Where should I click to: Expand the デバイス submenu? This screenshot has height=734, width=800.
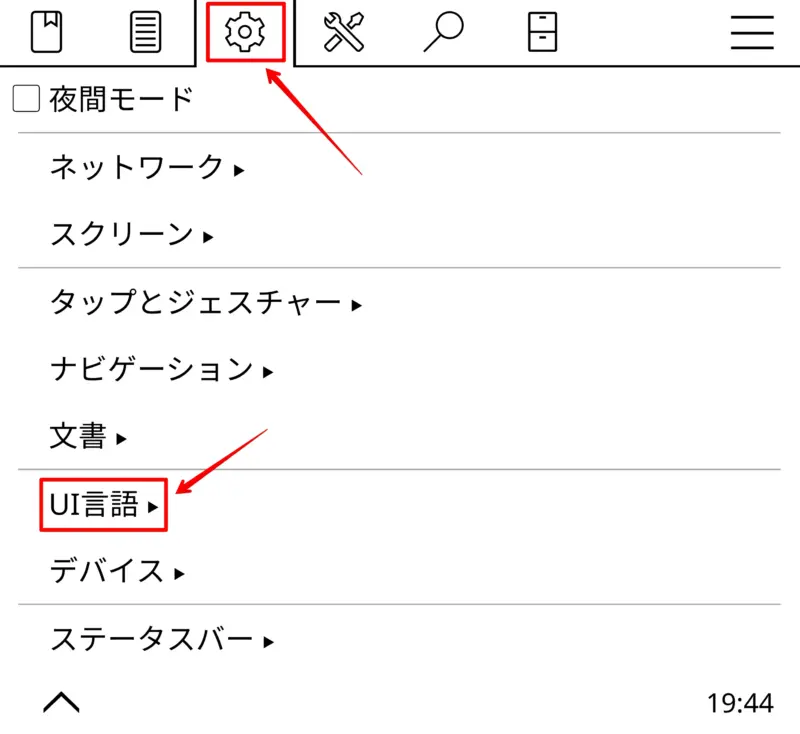coord(110,573)
